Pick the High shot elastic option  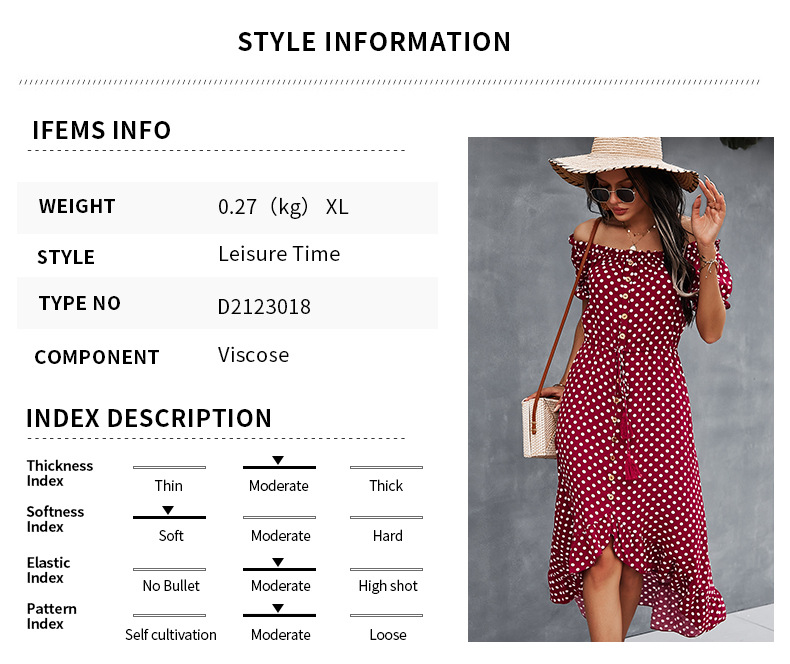pyautogui.click(x=388, y=585)
